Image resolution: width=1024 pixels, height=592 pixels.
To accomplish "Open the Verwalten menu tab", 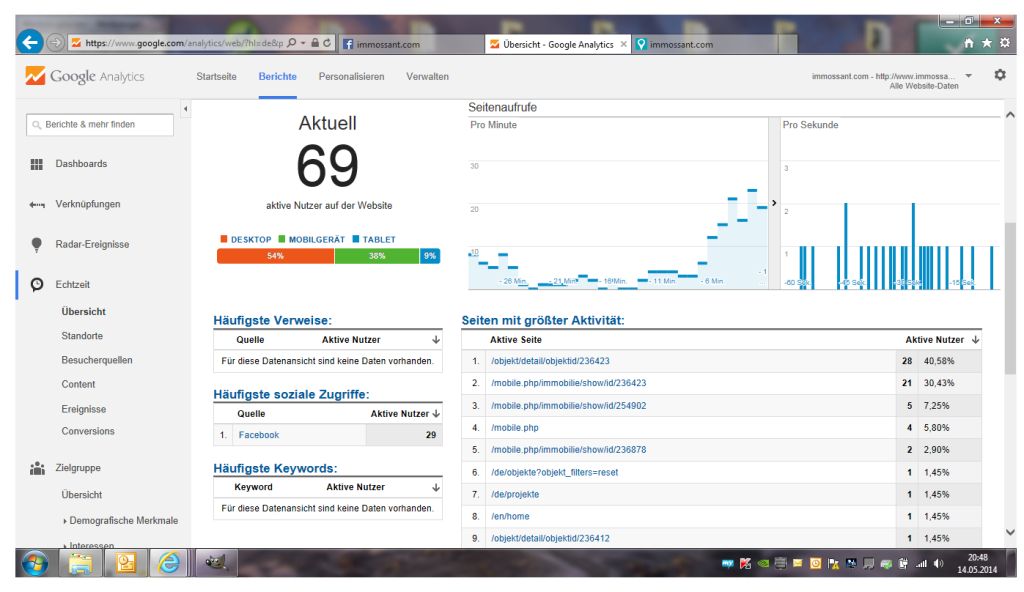I will pos(427,77).
